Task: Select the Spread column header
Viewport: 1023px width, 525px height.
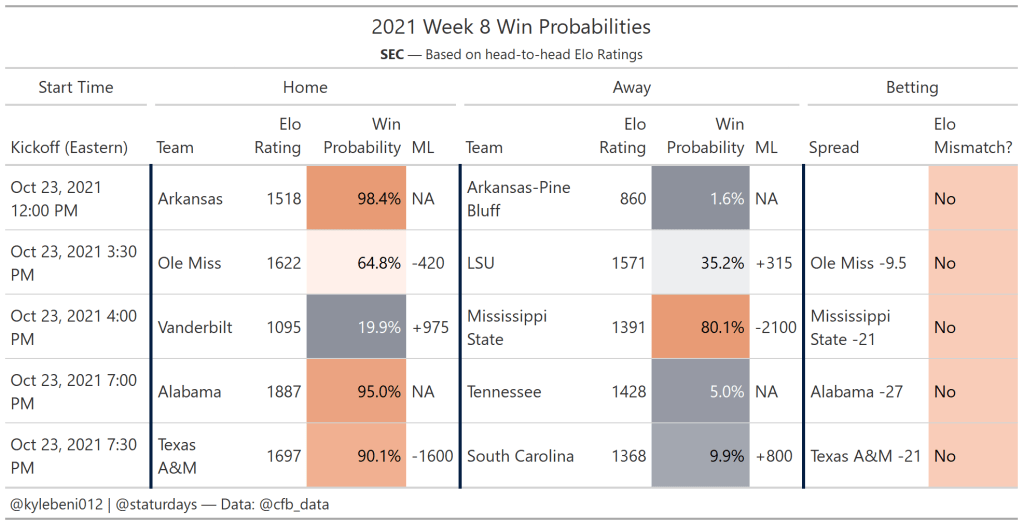Action: click(834, 147)
